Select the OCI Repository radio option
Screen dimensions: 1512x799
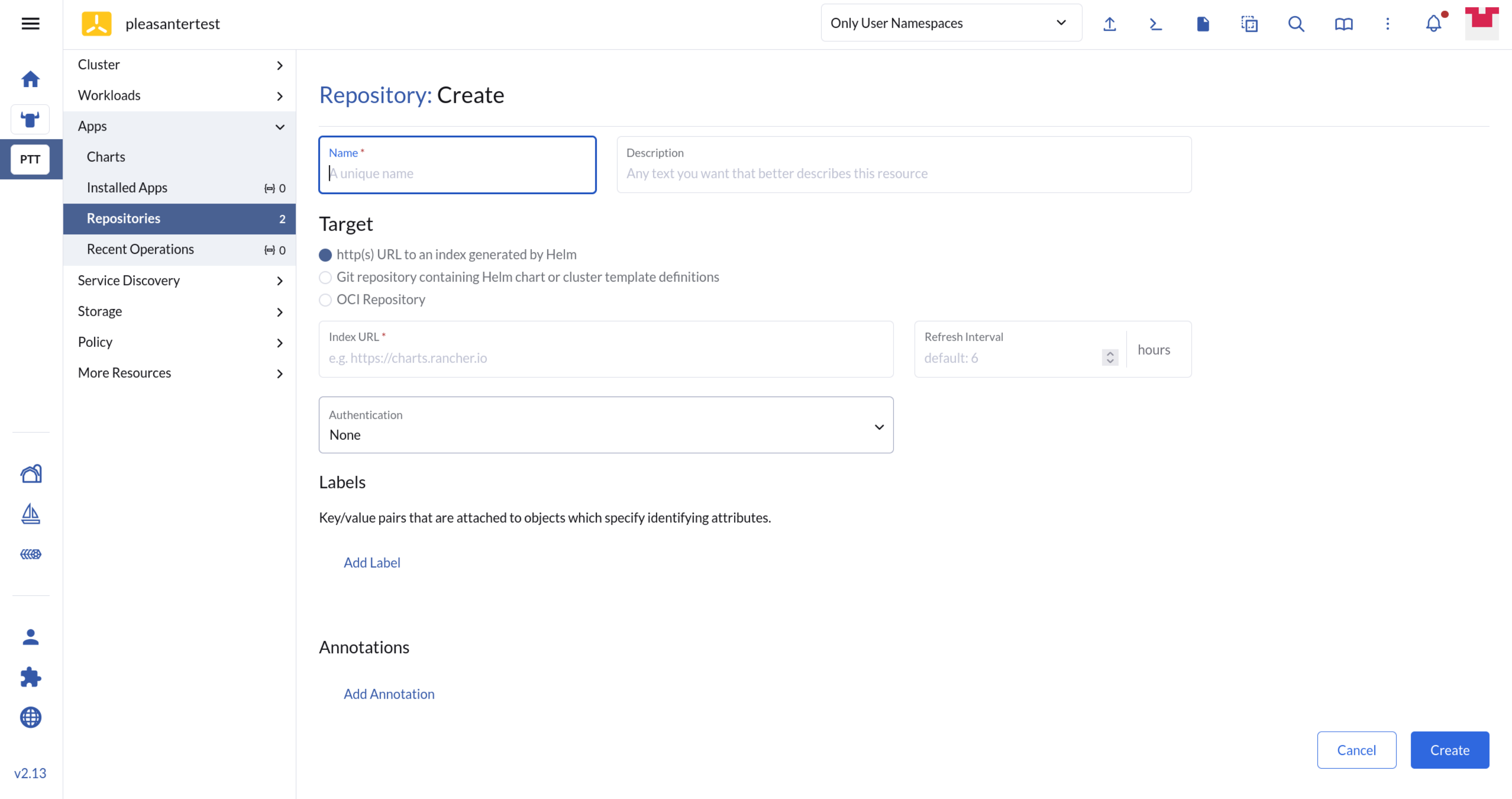(325, 300)
